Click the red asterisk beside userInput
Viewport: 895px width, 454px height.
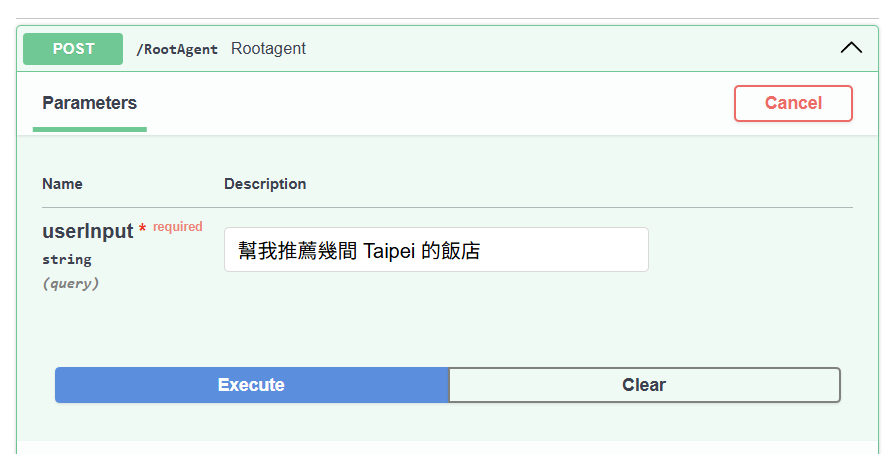(142, 231)
